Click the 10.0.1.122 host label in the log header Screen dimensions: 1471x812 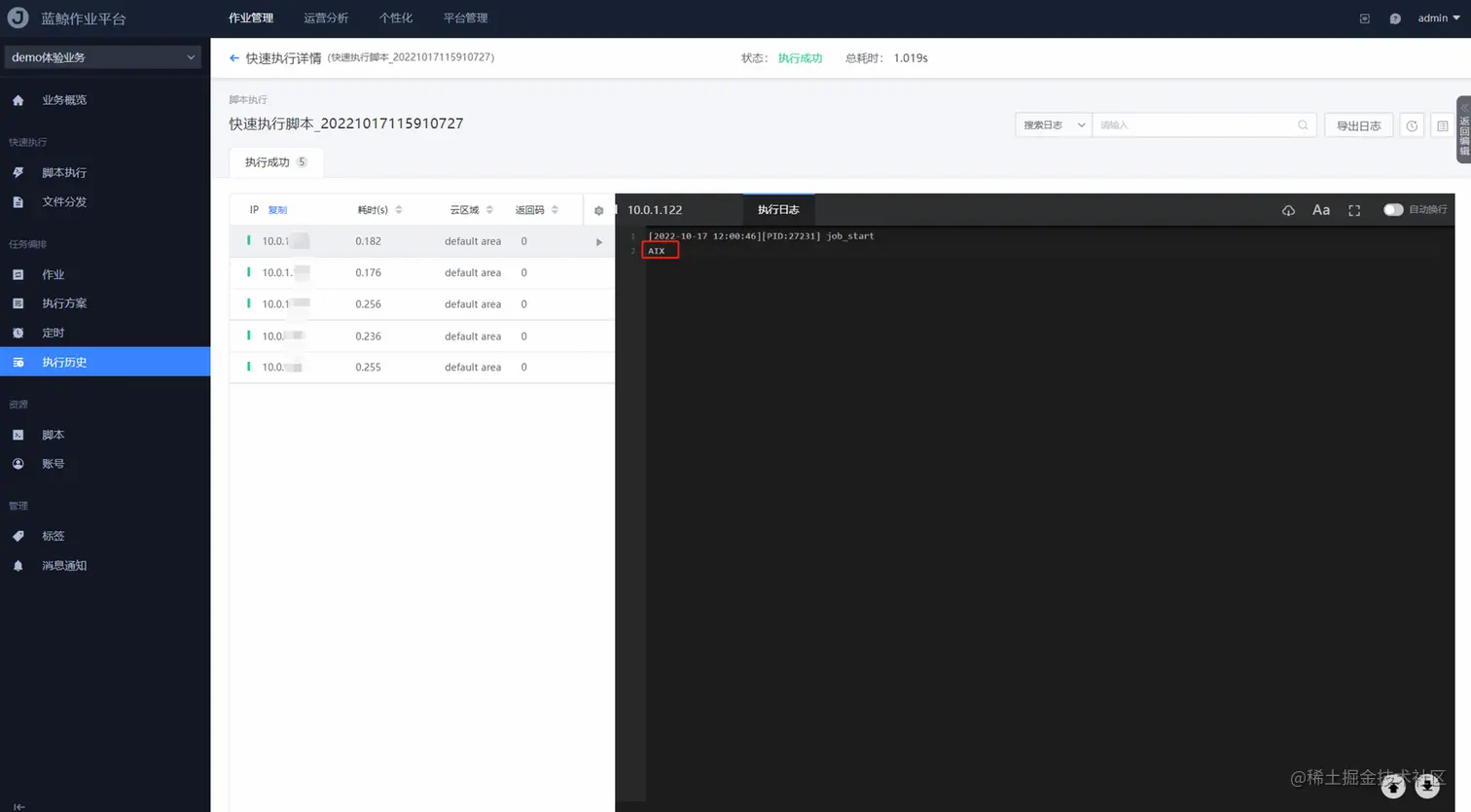click(x=655, y=210)
